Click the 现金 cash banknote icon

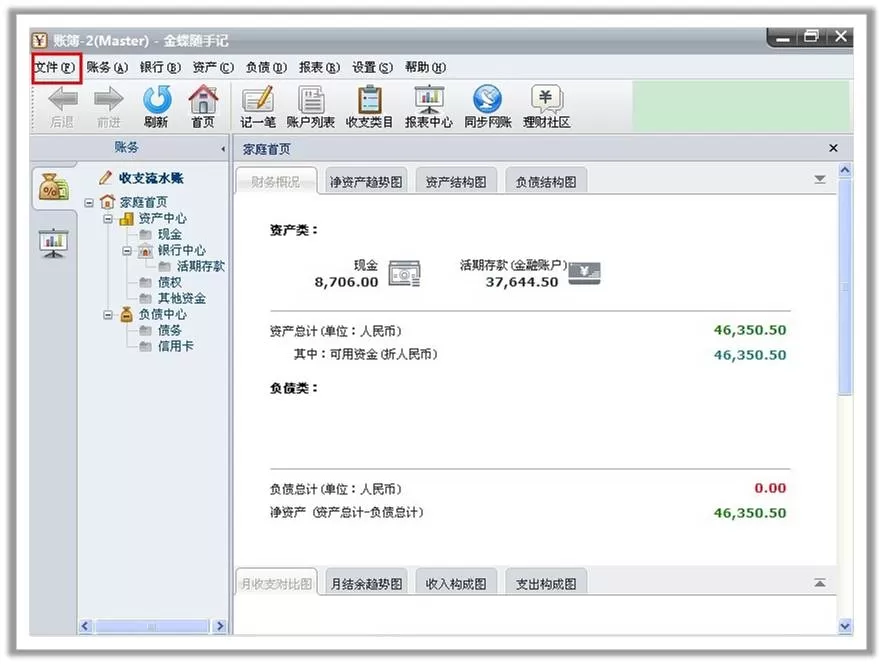coord(404,274)
